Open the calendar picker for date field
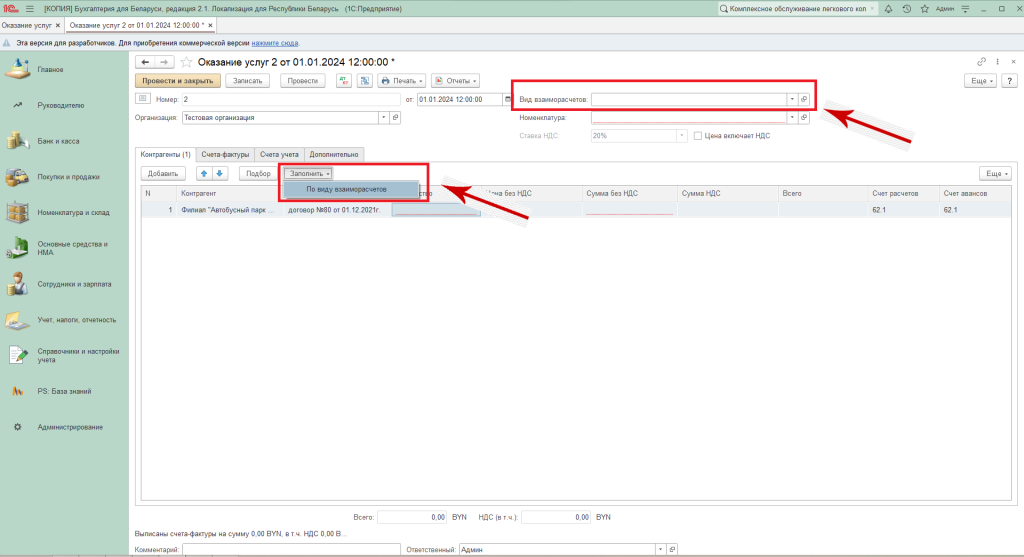1024x557 pixels. (507, 100)
